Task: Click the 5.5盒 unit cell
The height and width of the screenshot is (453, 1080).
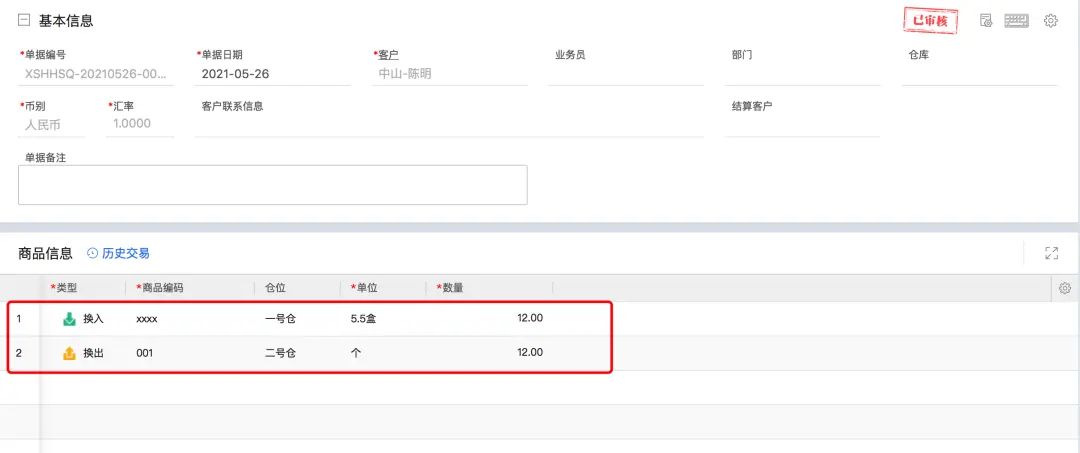Action: pos(364,319)
